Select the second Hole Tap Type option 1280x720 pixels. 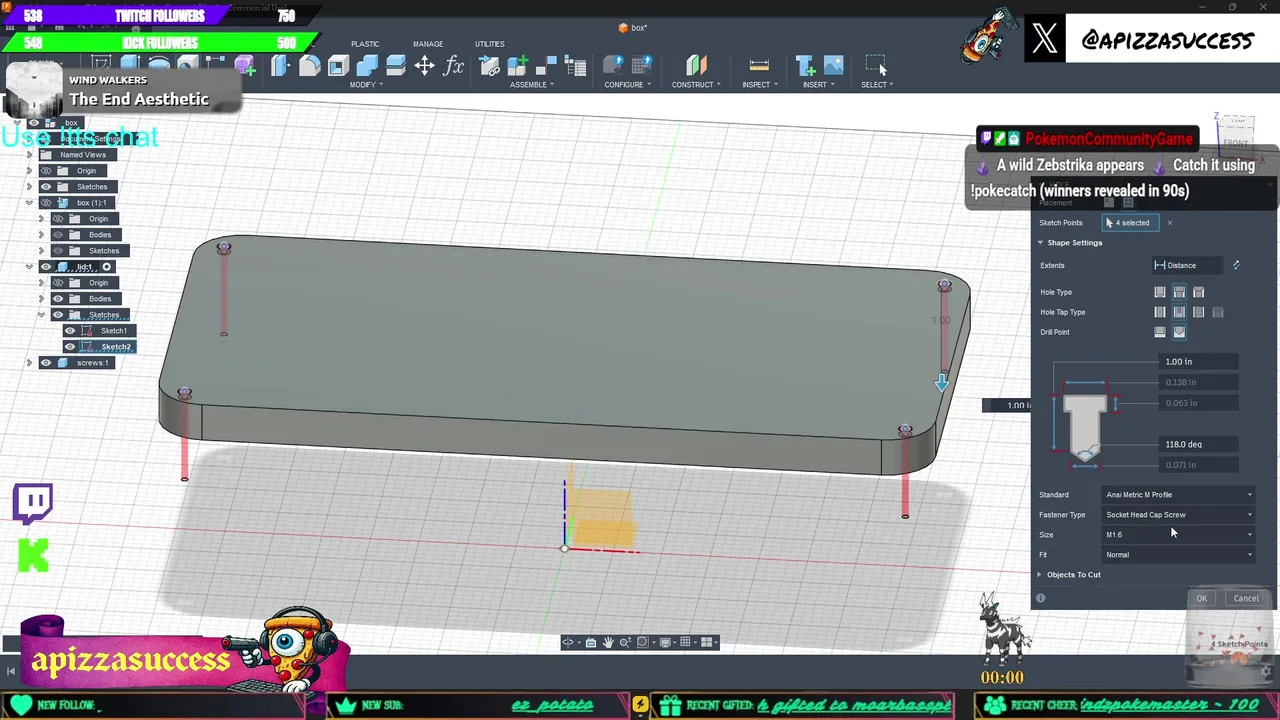coord(1179,312)
